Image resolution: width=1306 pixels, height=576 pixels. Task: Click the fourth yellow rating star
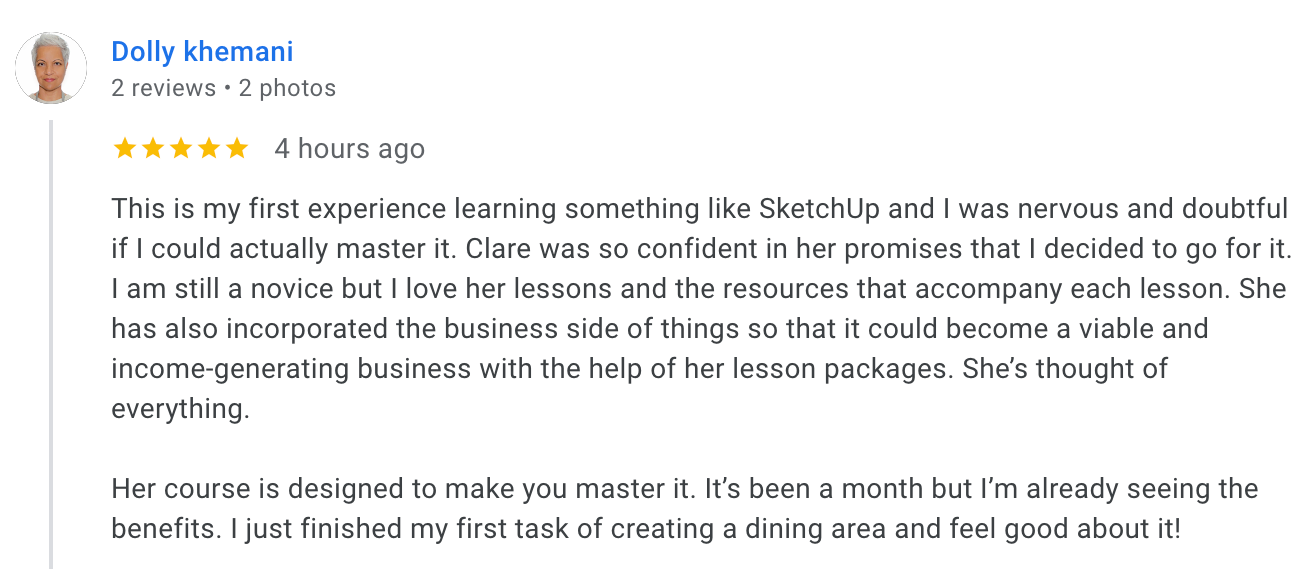(x=209, y=149)
